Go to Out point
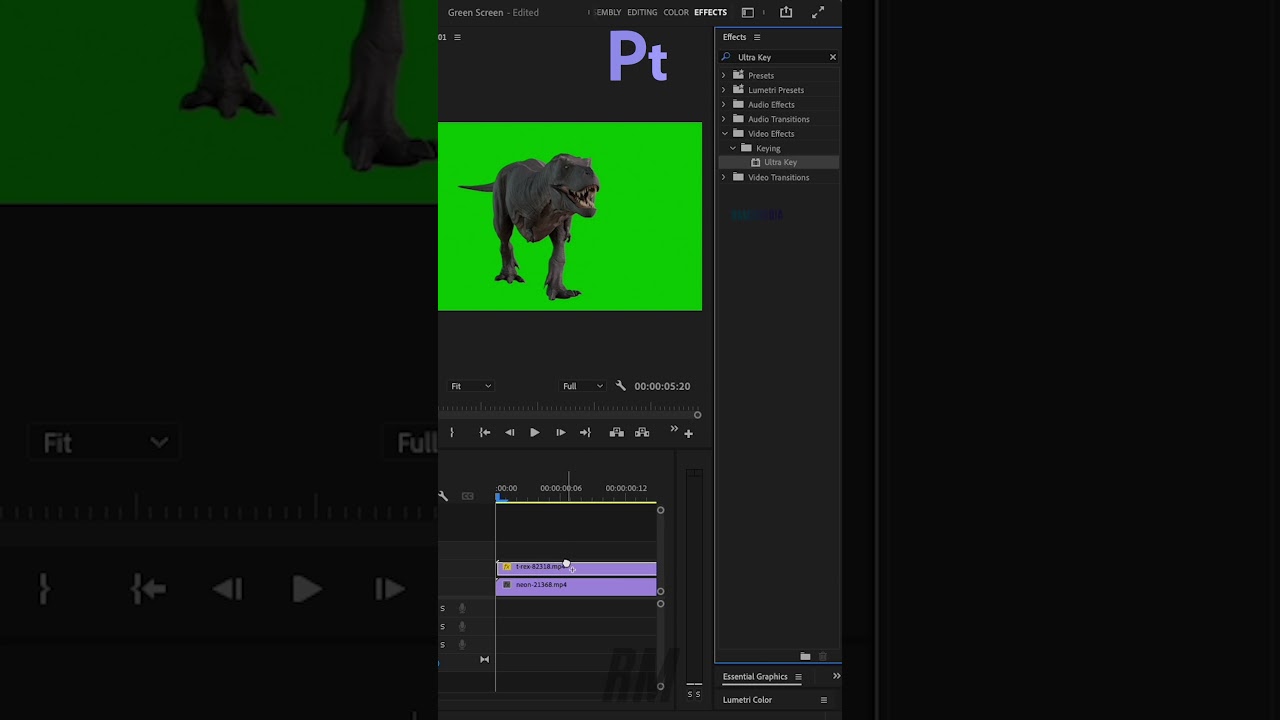Screen dimensions: 1280x720 (585, 433)
